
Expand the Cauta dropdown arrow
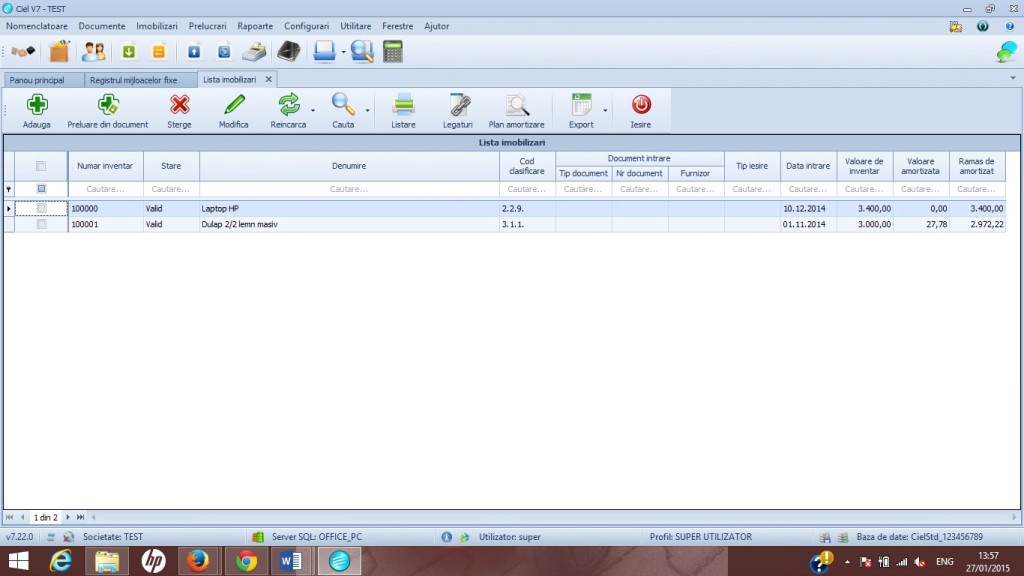(368, 110)
